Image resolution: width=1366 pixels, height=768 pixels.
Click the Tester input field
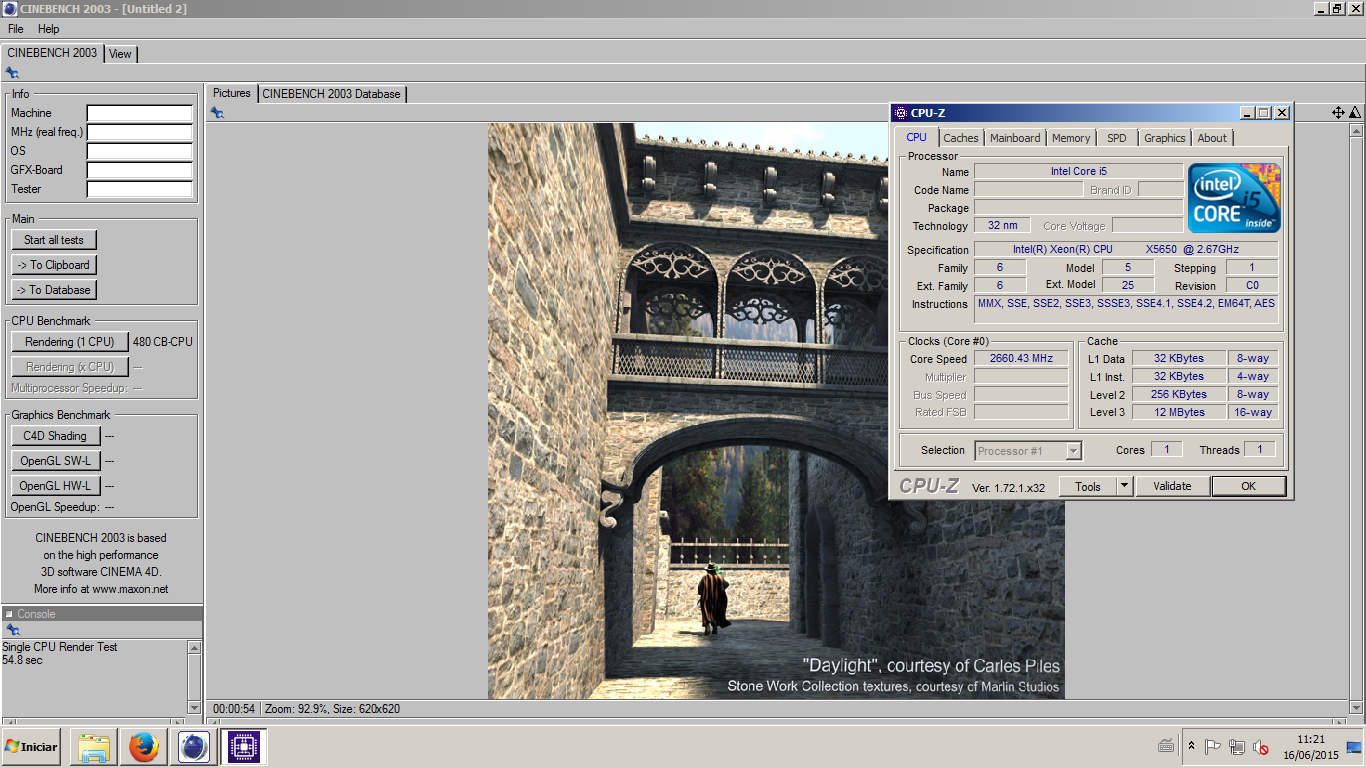[x=140, y=189]
